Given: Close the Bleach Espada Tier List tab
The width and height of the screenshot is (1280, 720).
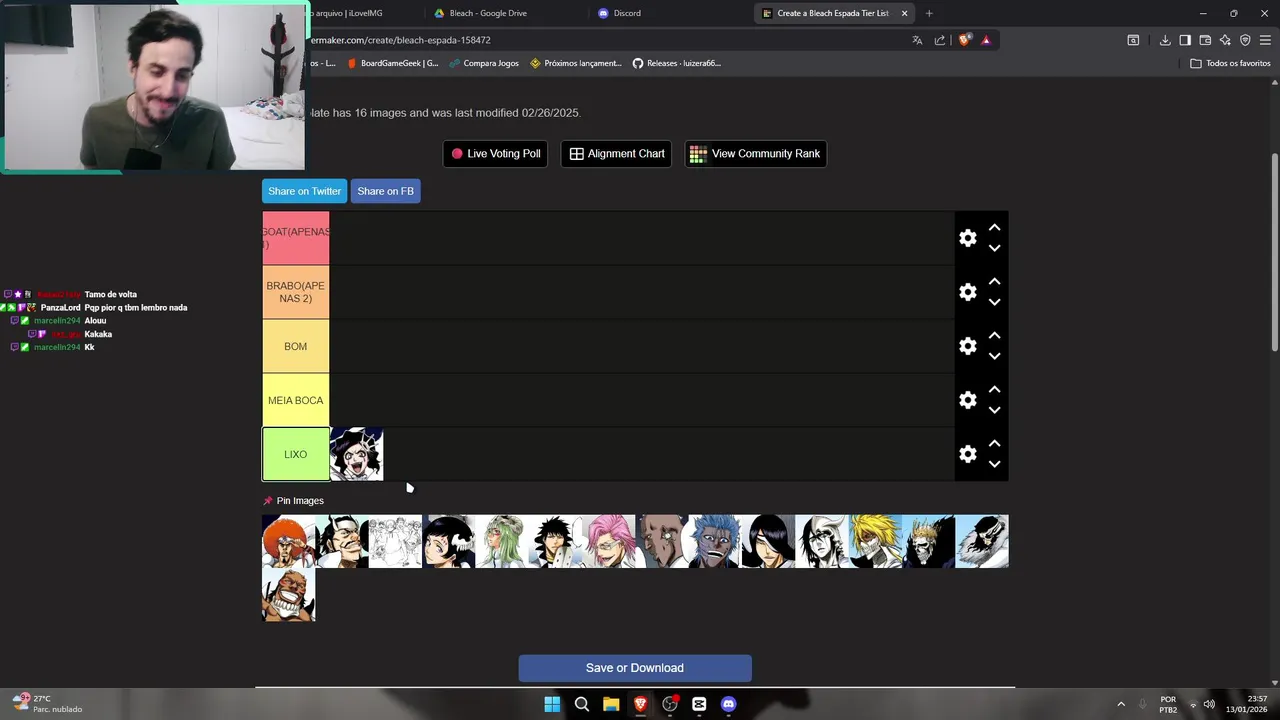Looking at the screenshot, I should pyautogui.click(x=904, y=13).
